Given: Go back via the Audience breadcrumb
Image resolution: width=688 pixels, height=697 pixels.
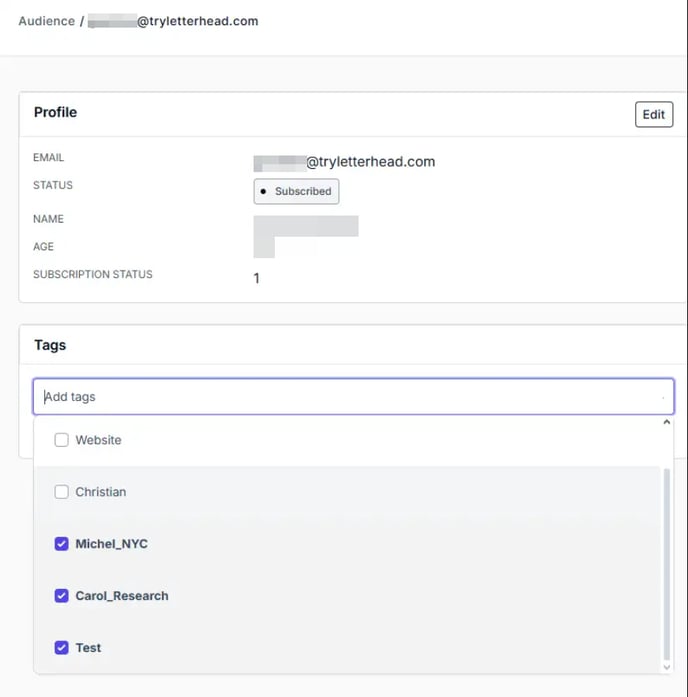Looking at the screenshot, I should click(46, 21).
